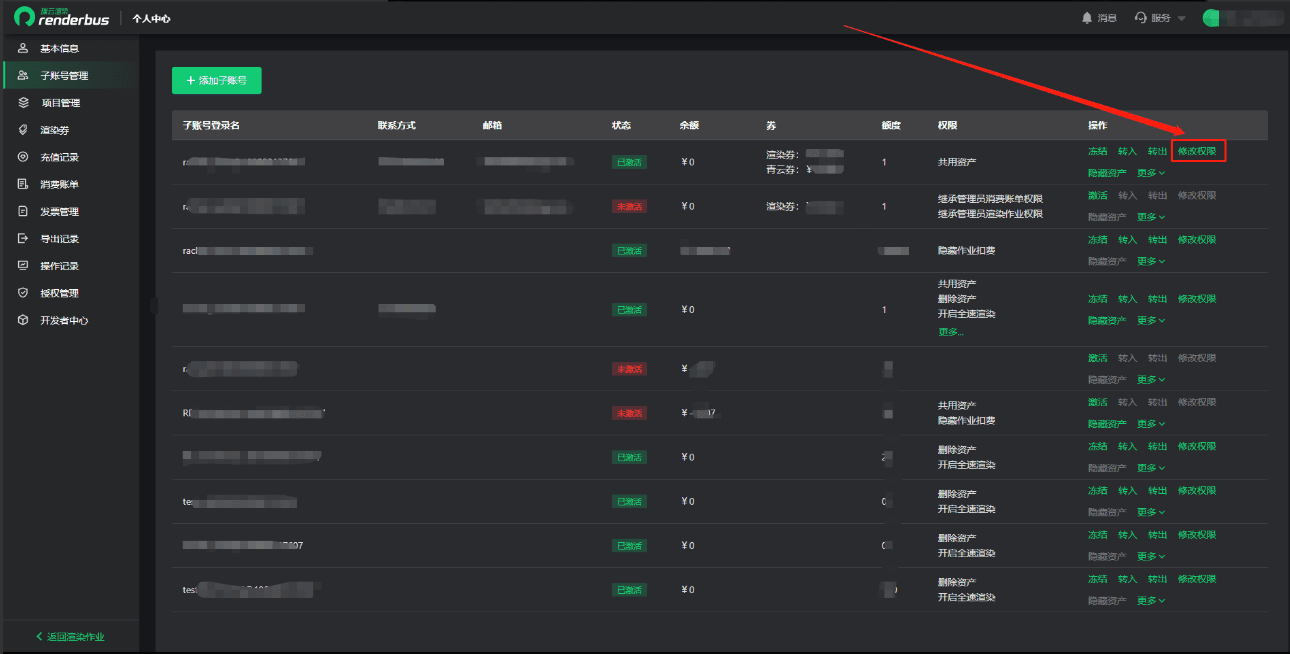Click 修改权限 highlighted in the red box
This screenshot has width=1290, height=654.
1197,151
